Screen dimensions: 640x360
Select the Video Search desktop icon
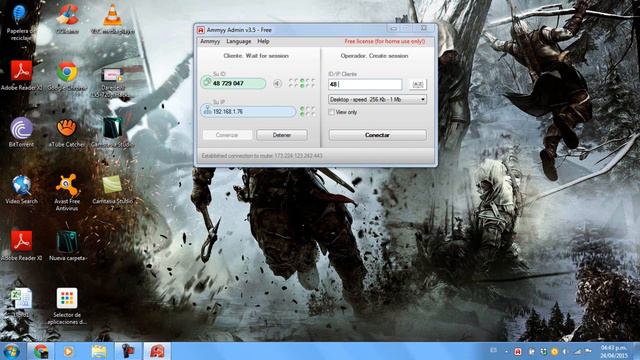(21, 189)
